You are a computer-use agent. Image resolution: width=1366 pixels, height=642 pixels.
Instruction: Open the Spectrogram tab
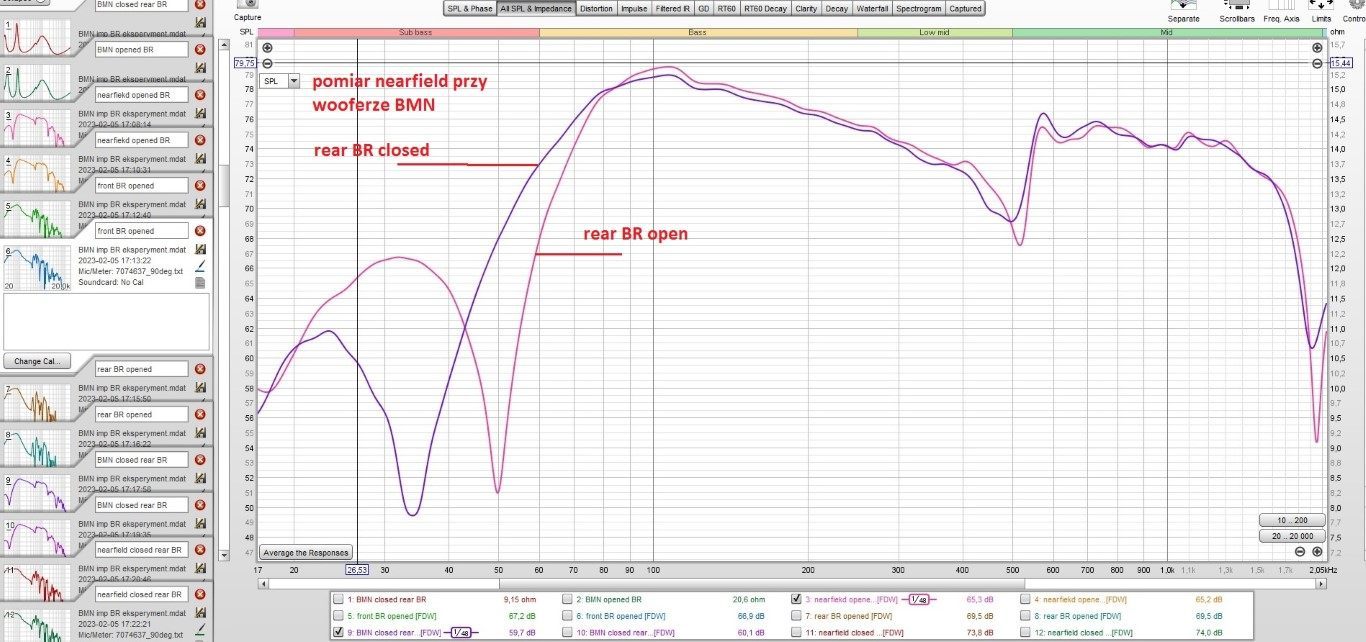tap(918, 8)
